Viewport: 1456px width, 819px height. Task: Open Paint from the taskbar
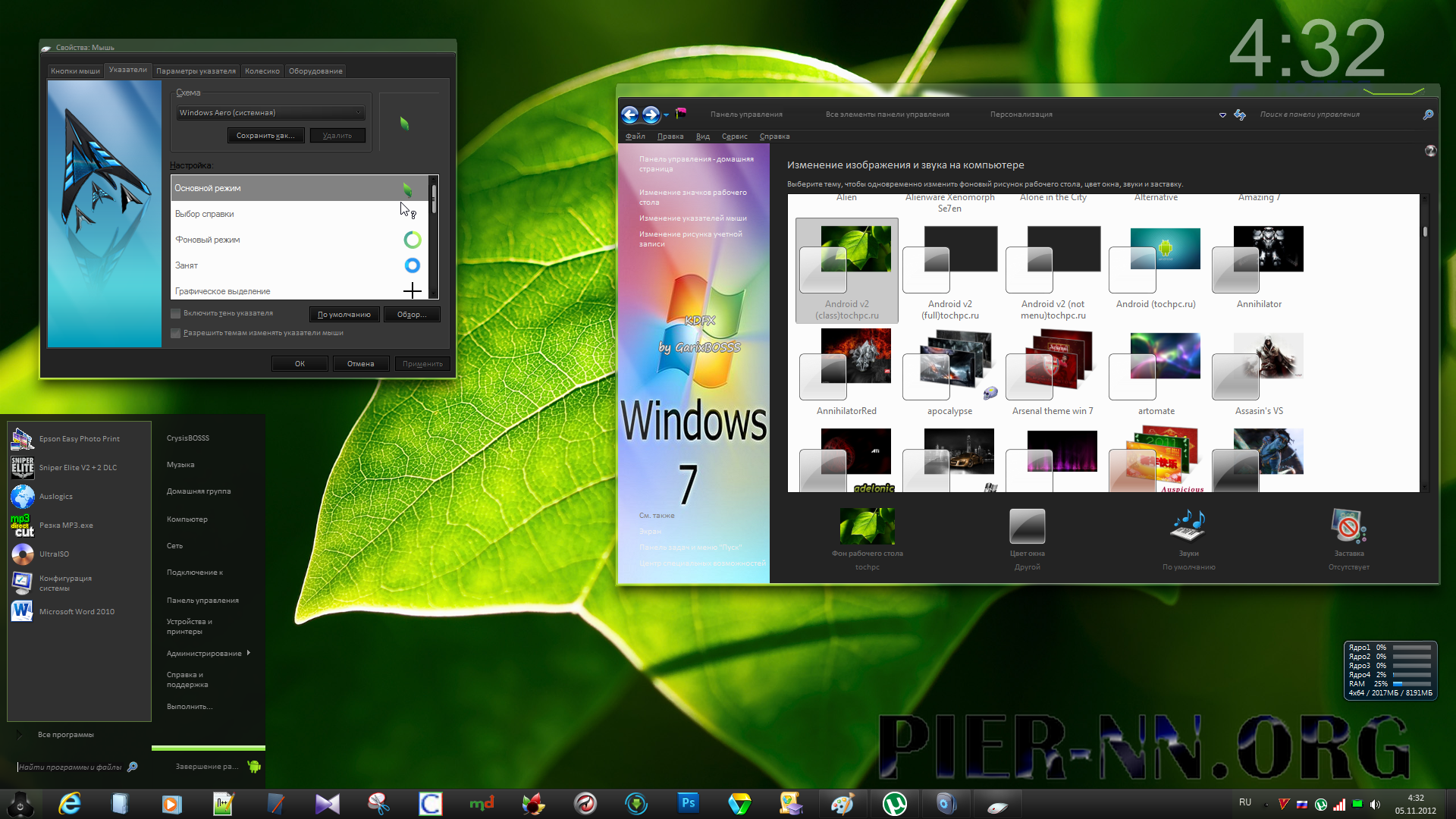point(843,803)
